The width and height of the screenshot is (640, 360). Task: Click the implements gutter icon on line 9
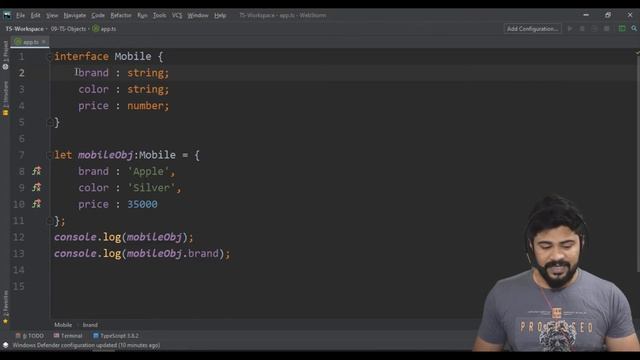[37, 187]
